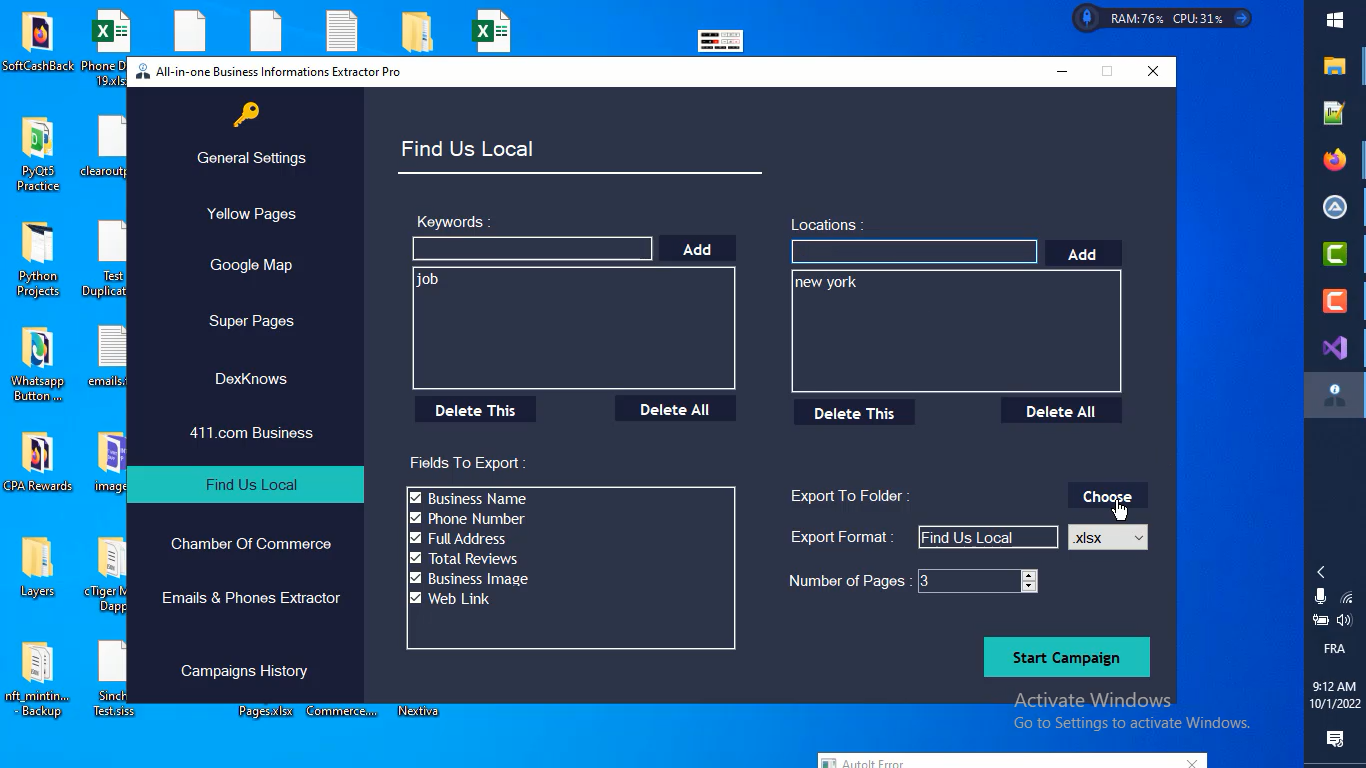Open Notepad++ from the taskbar
1366x768 pixels.
point(1335,113)
